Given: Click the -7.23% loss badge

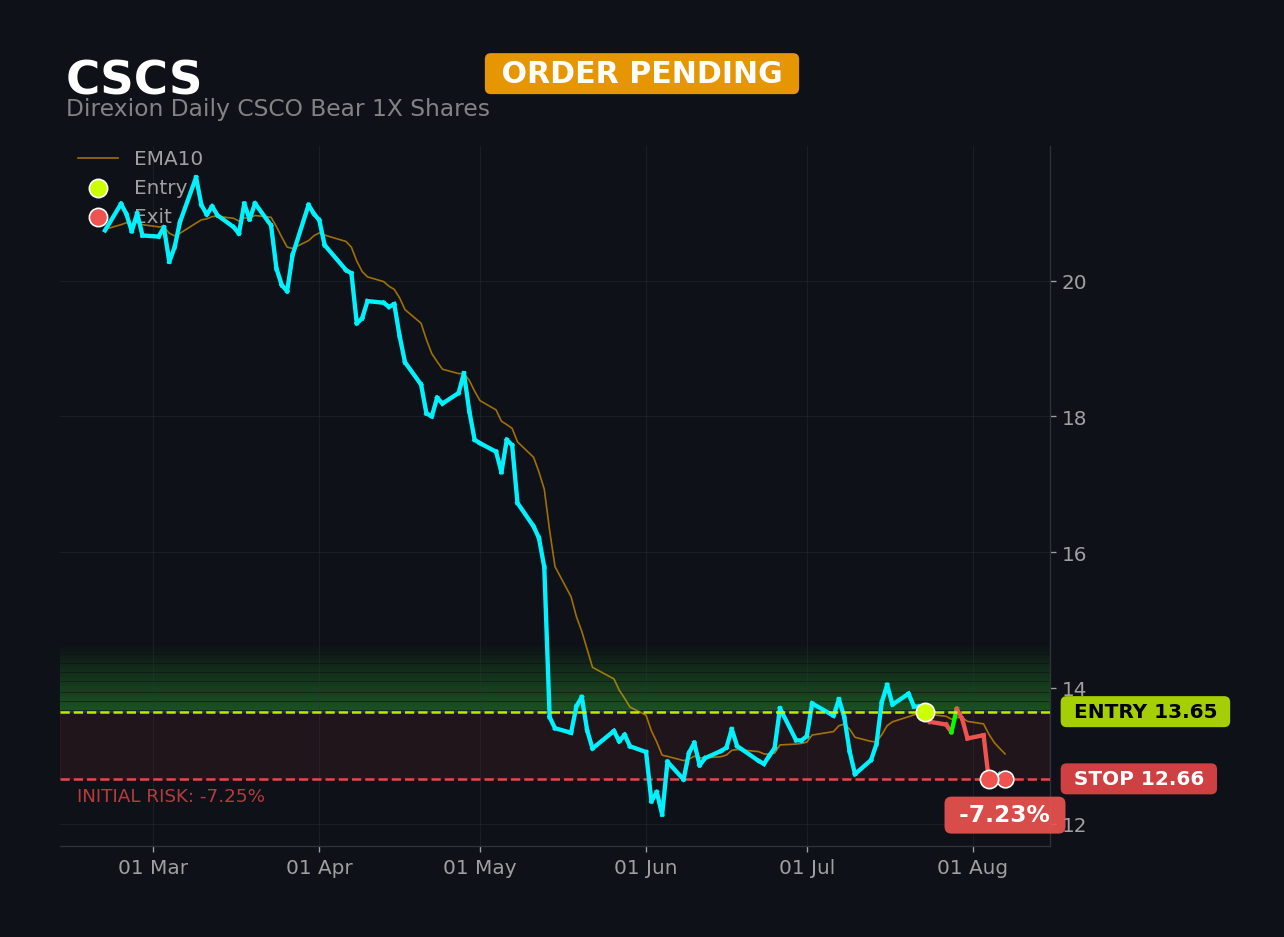Looking at the screenshot, I should [1004, 815].
